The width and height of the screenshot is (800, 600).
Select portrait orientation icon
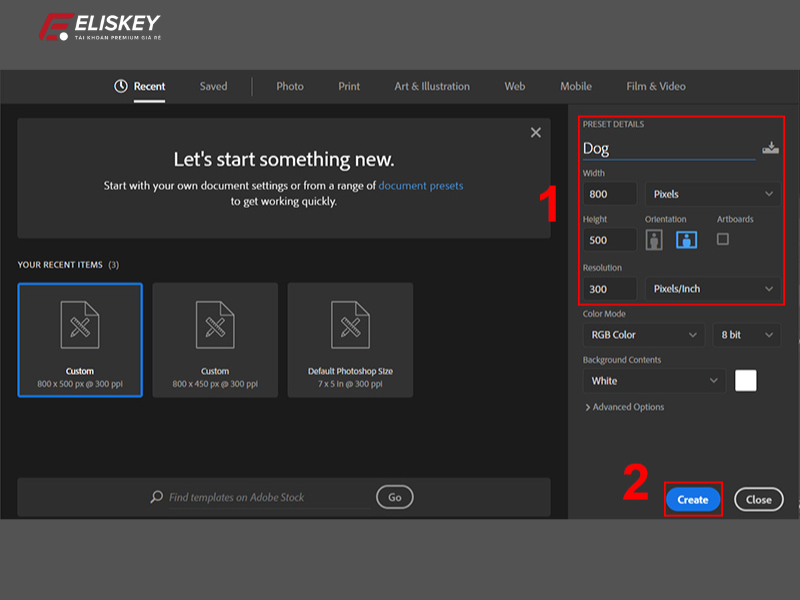(654, 240)
